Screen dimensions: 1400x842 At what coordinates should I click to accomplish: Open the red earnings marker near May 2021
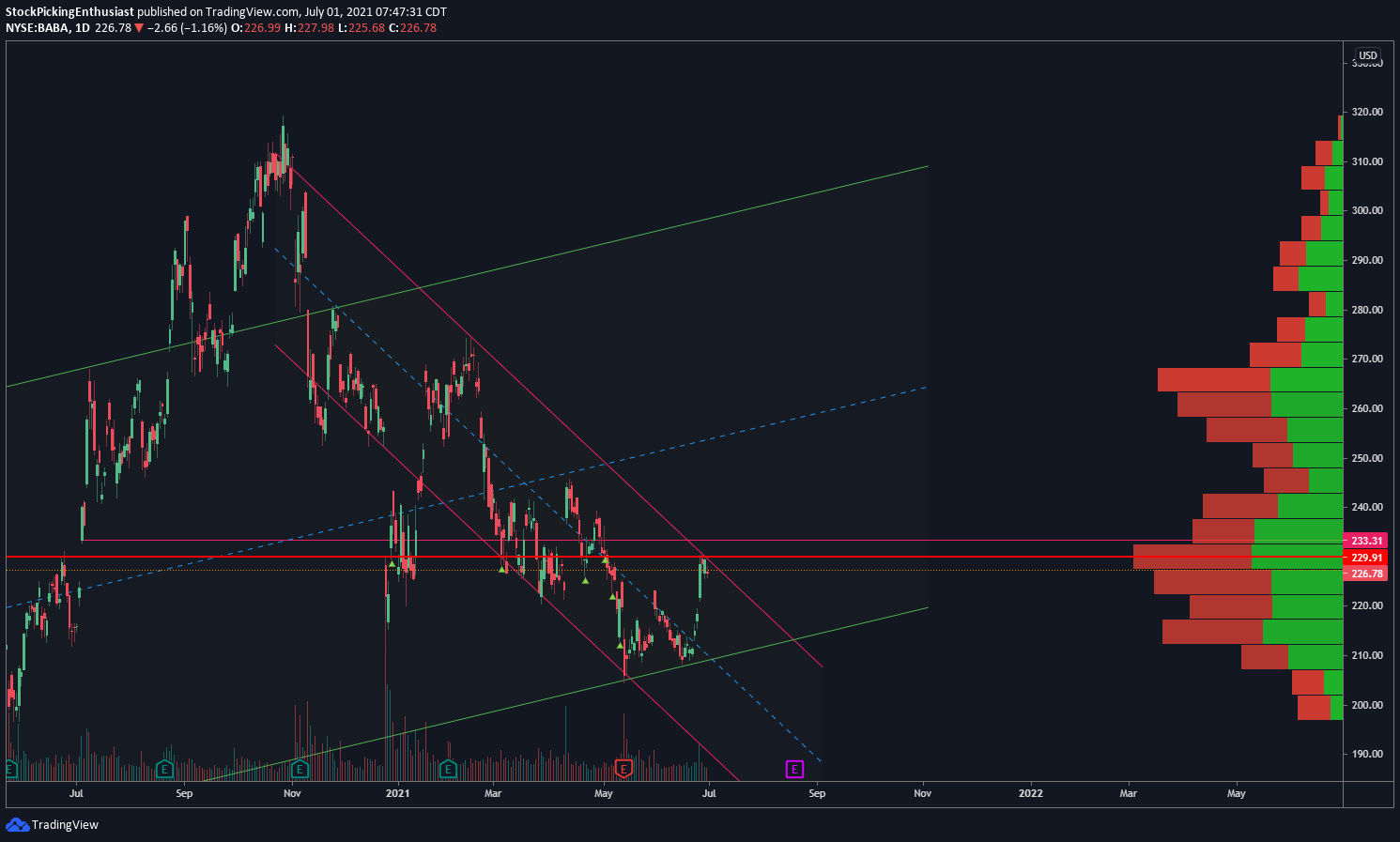point(623,770)
